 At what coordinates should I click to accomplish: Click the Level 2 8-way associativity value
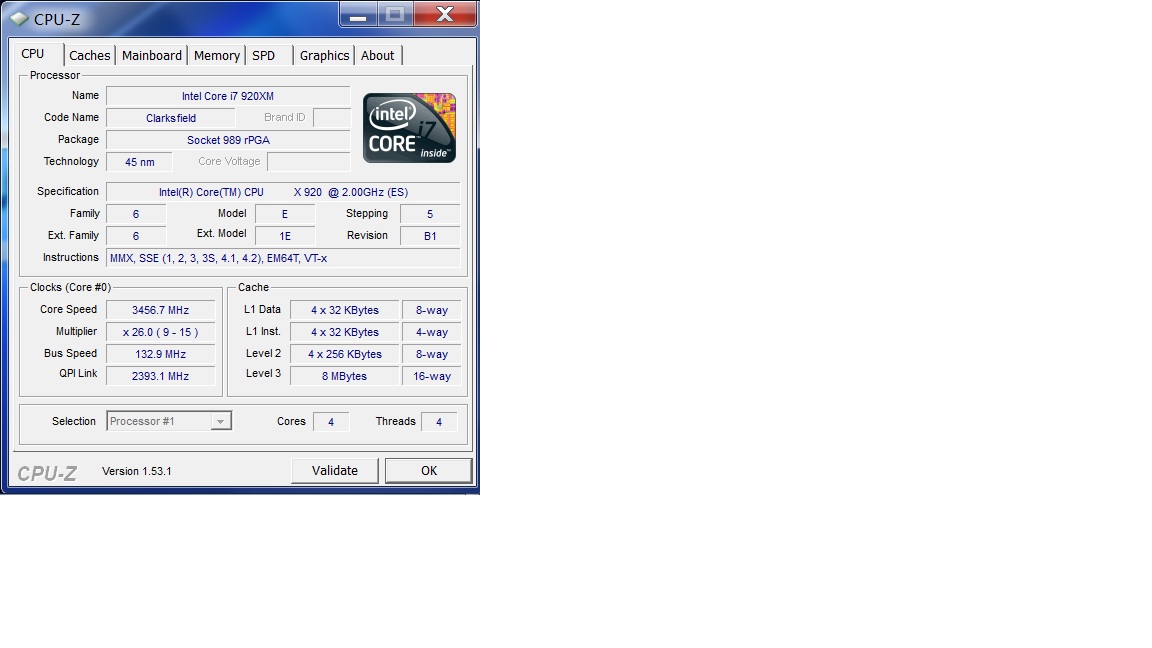coord(431,355)
